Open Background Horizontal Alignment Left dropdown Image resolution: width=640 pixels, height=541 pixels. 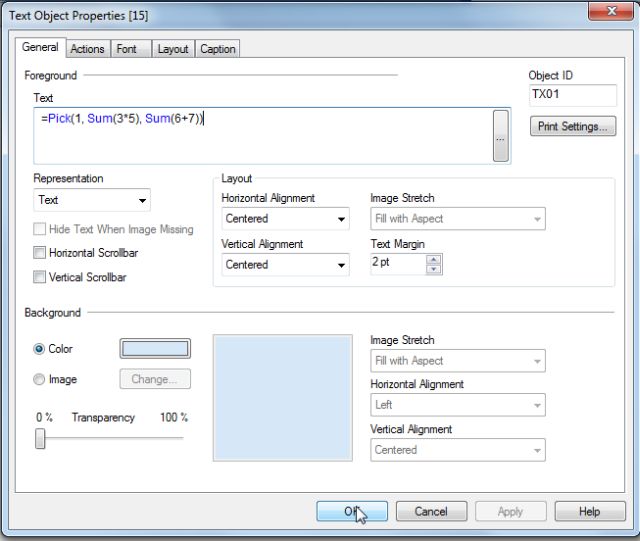point(458,405)
